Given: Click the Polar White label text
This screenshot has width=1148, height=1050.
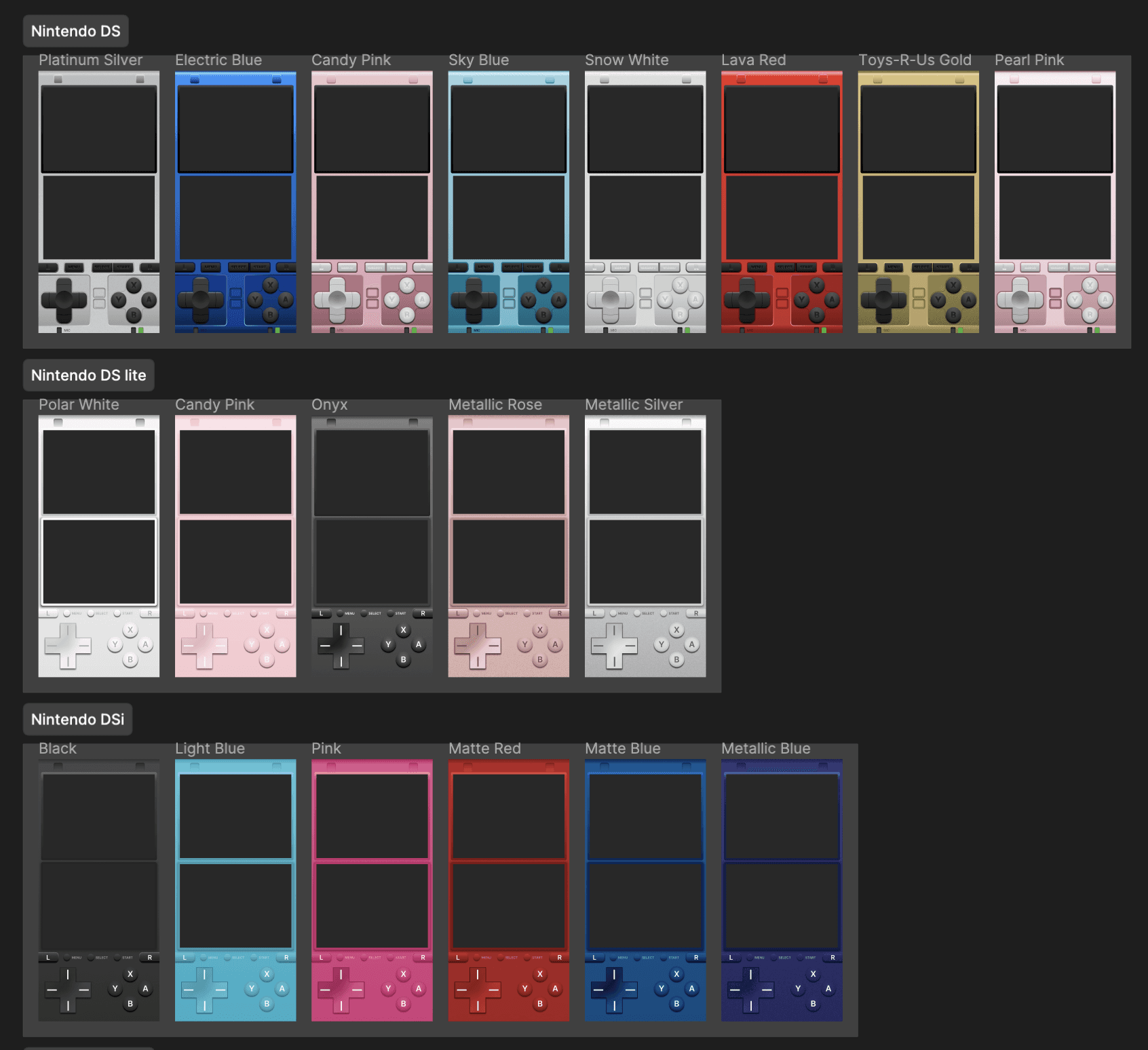Looking at the screenshot, I should pos(79,404).
